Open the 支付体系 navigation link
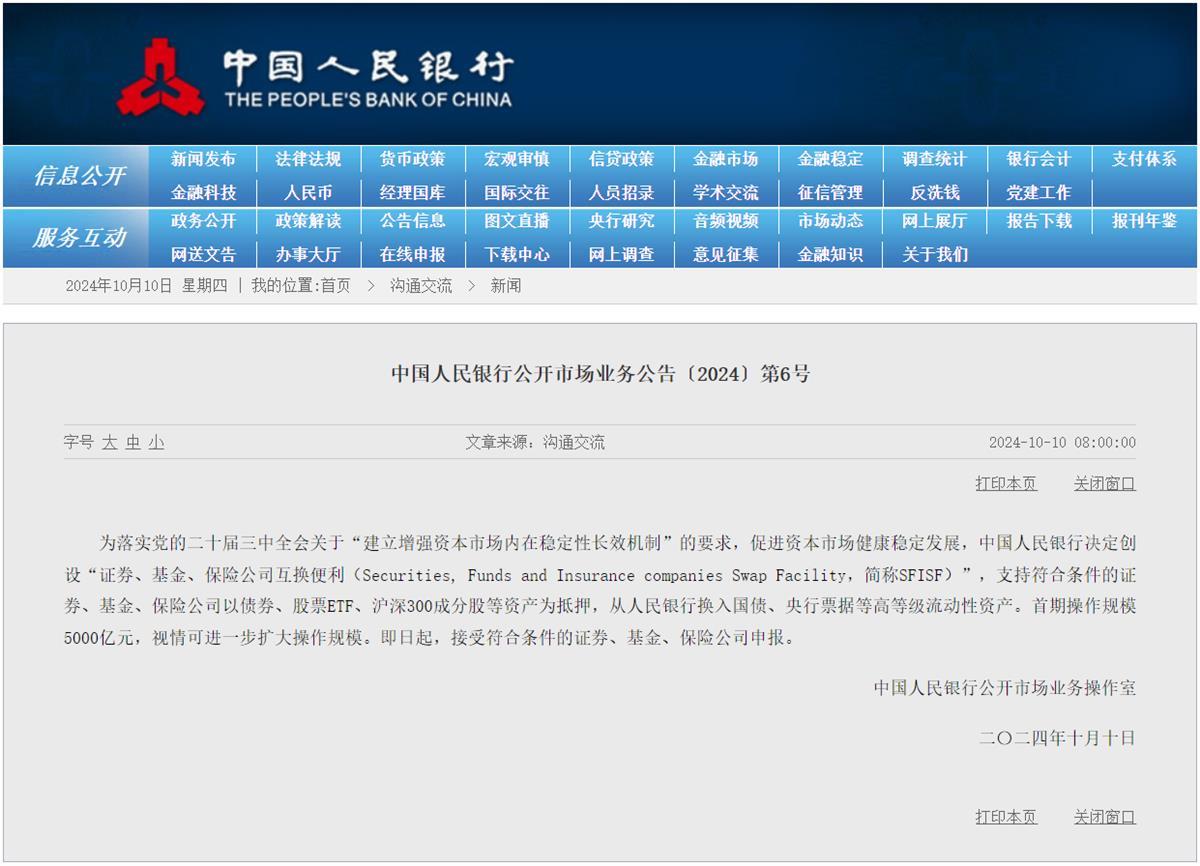 pos(1142,159)
